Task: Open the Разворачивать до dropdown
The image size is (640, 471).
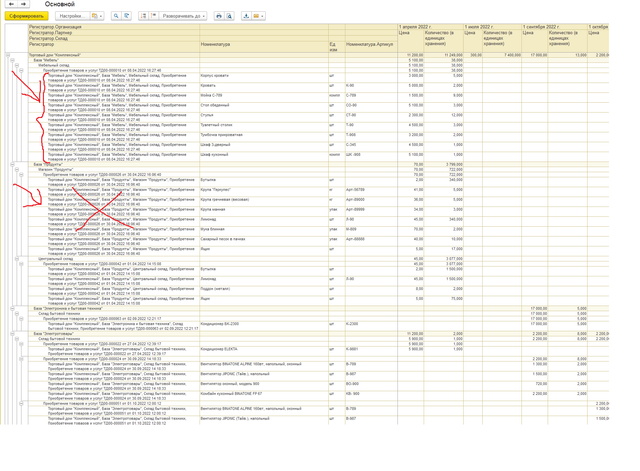Action: [x=183, y=16]
